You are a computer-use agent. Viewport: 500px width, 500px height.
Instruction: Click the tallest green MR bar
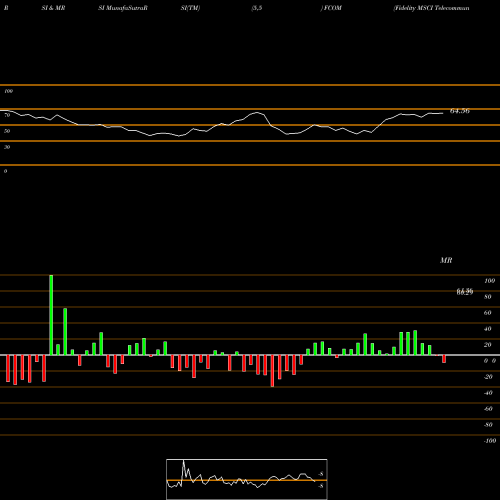point(51,315)
